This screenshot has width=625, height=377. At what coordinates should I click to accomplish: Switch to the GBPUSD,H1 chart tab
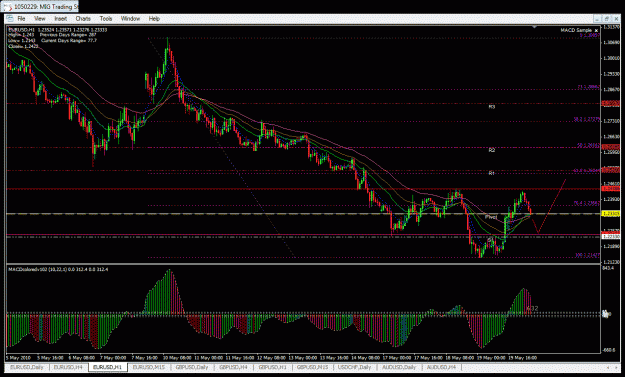click(x=273, y=367)
